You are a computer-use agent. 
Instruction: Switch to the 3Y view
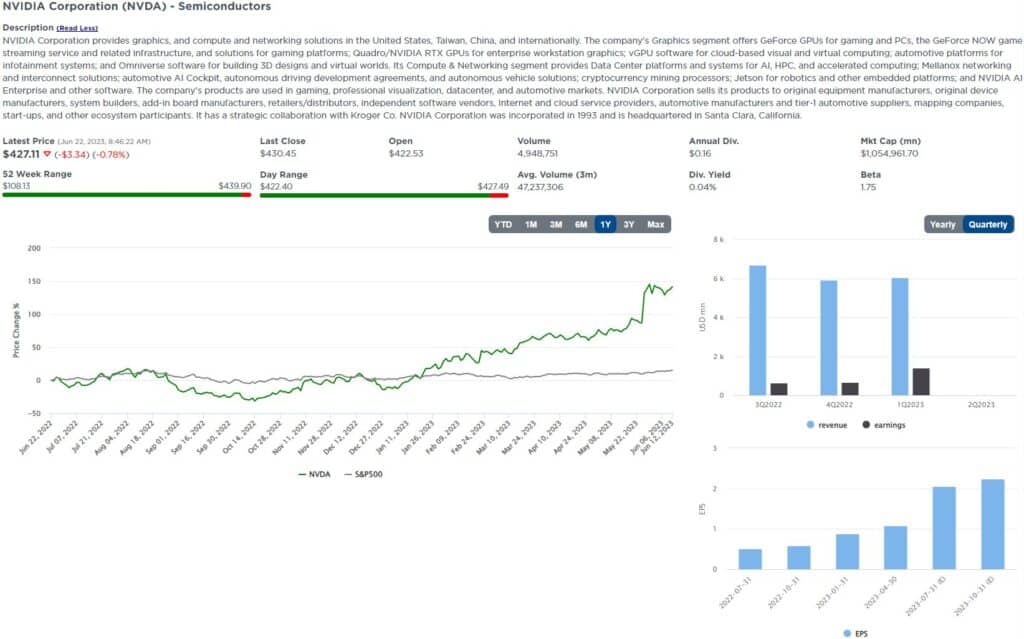pos(631,224)
